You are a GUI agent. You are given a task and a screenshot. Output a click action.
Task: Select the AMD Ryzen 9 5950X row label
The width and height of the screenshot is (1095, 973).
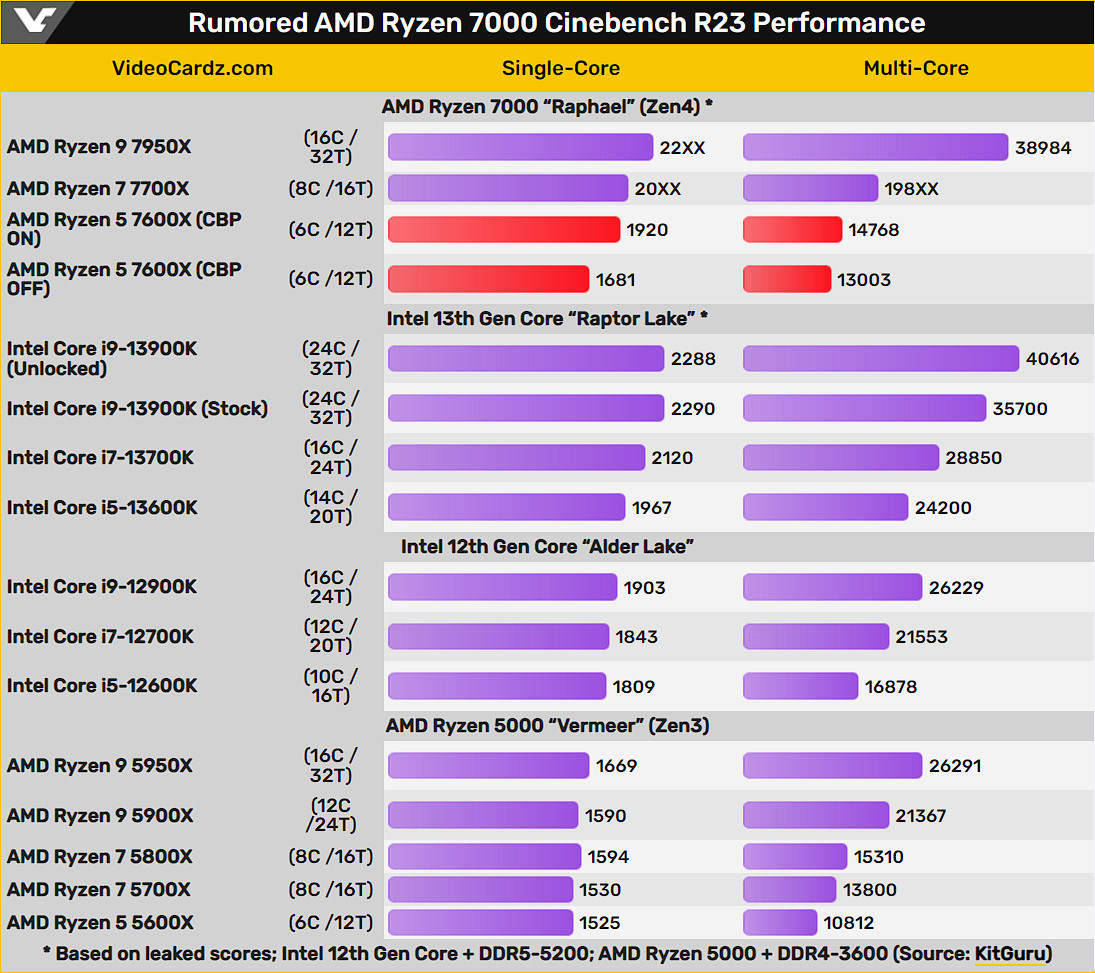100,766
